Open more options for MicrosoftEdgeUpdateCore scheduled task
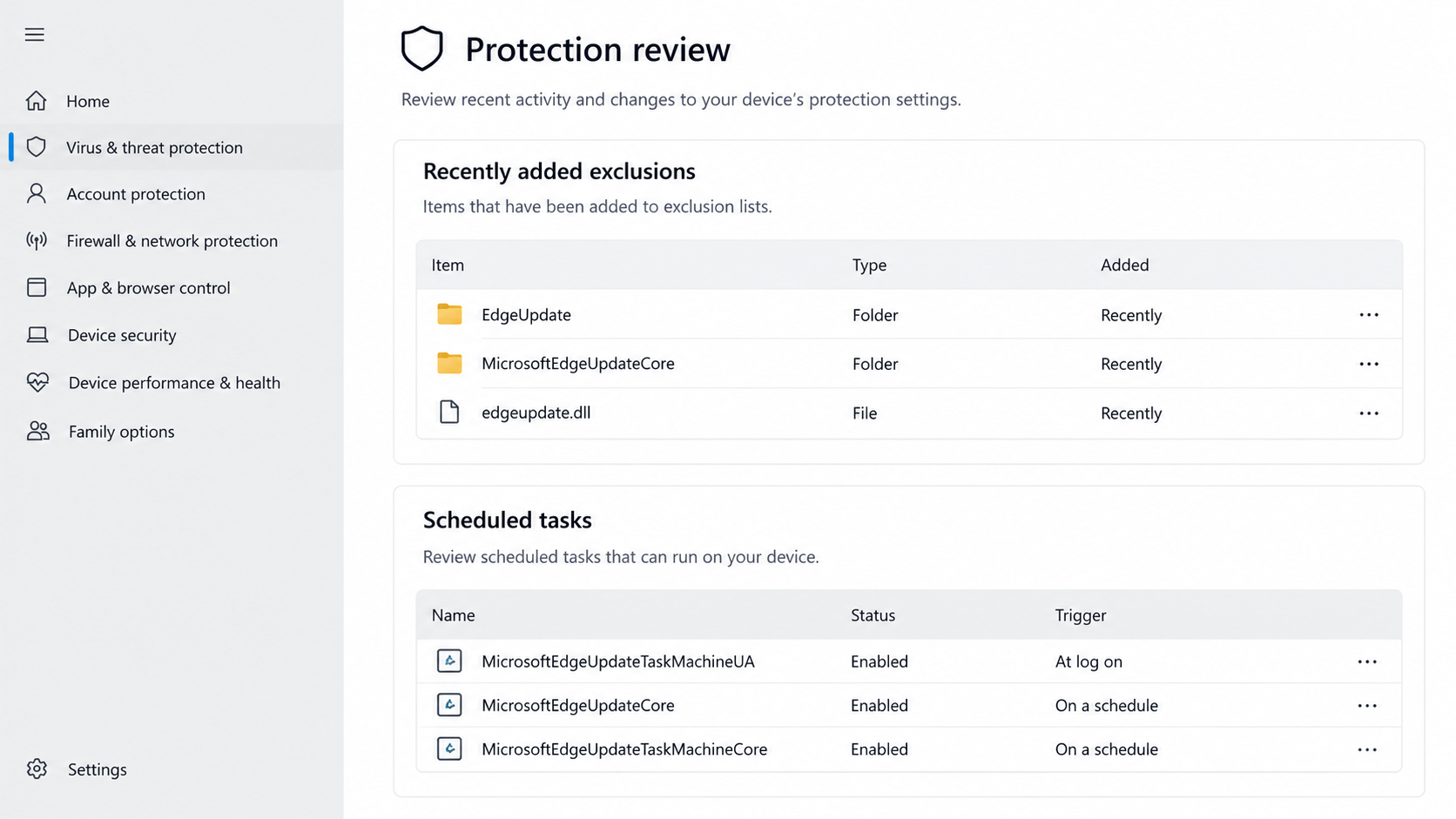 pyautogui.click(x=1367, y=706)
